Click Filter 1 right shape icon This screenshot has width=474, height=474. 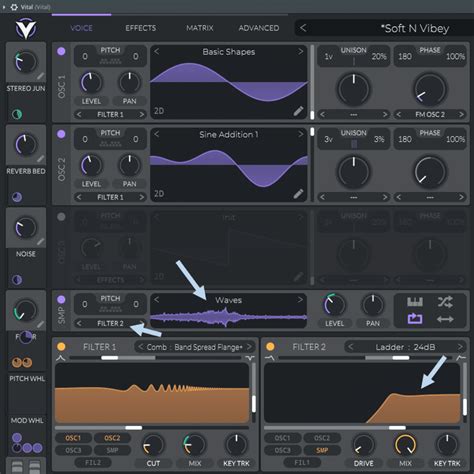click(x=250, y=358)
